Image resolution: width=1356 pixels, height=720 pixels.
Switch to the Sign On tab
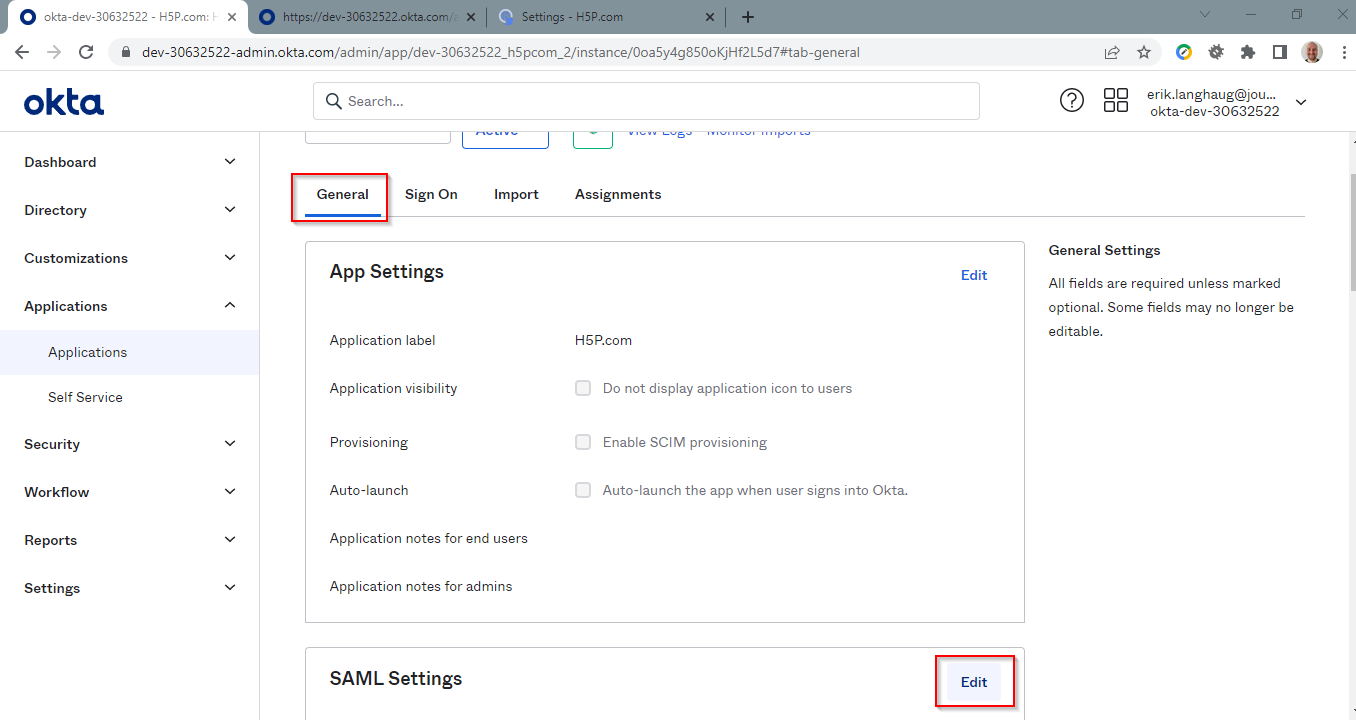coord(431,194)
